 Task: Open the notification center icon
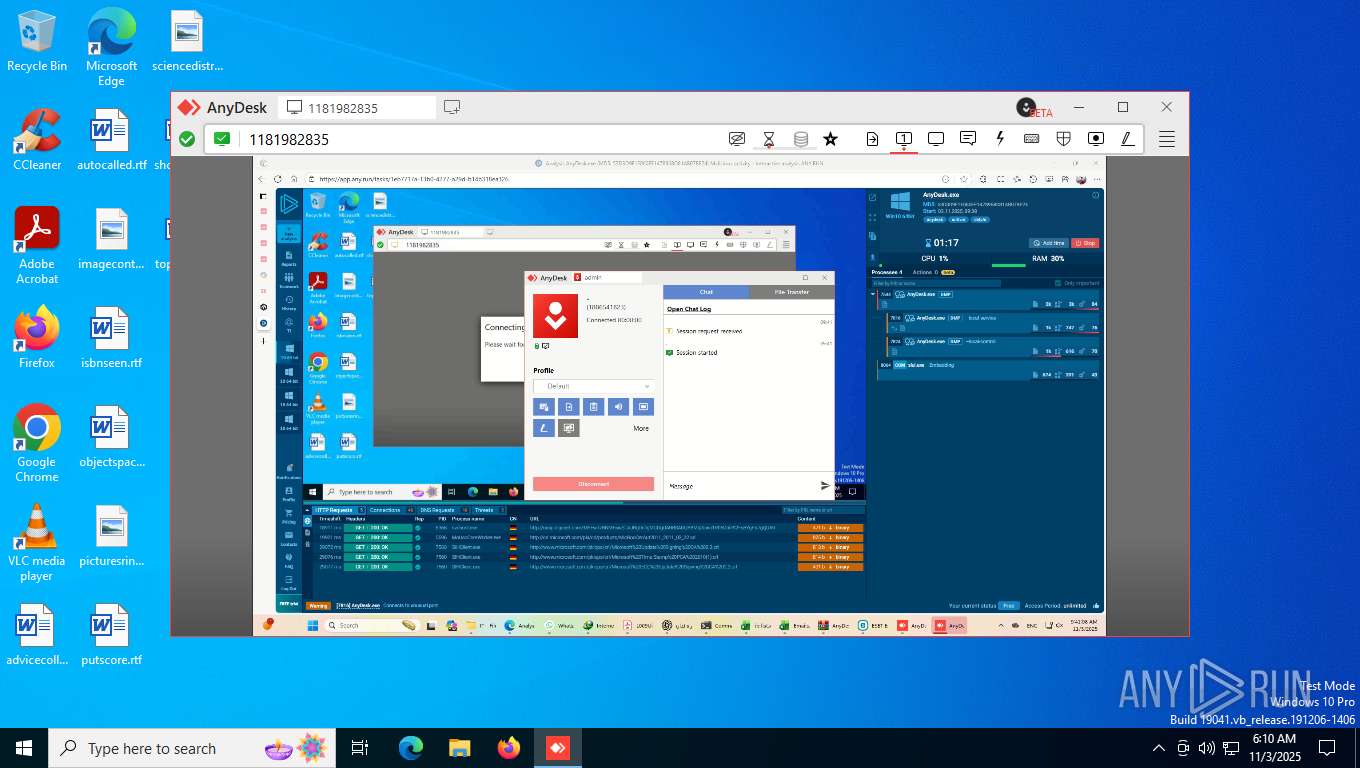coord(1327,748)
